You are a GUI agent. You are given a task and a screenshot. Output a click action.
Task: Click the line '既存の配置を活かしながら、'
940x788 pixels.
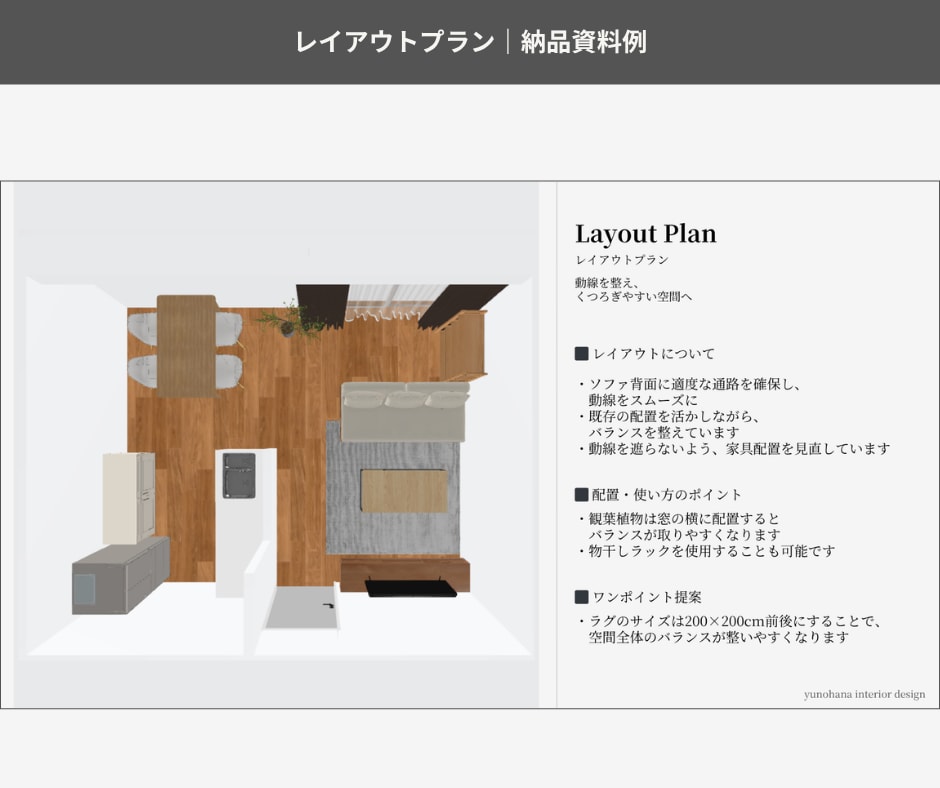pos(674,417)
